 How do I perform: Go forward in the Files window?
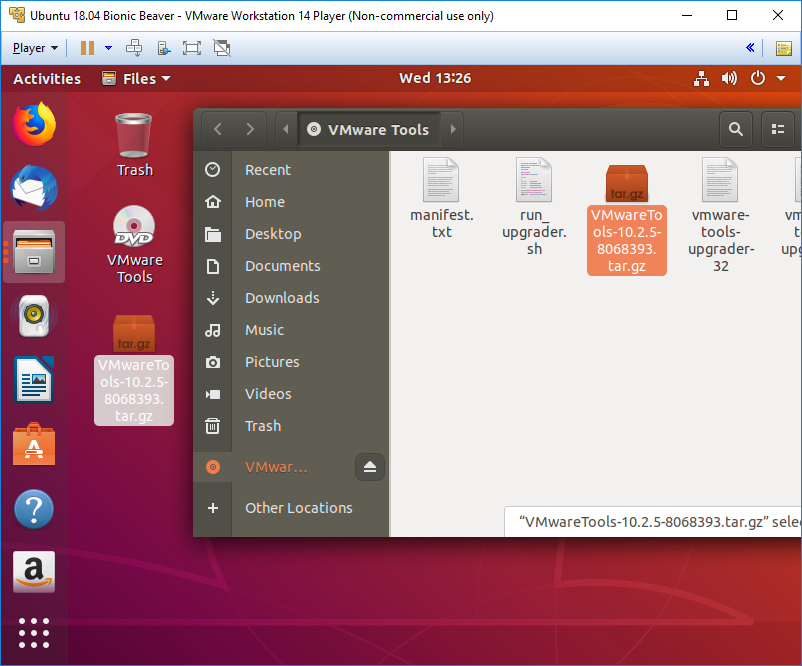coord(250,129)
